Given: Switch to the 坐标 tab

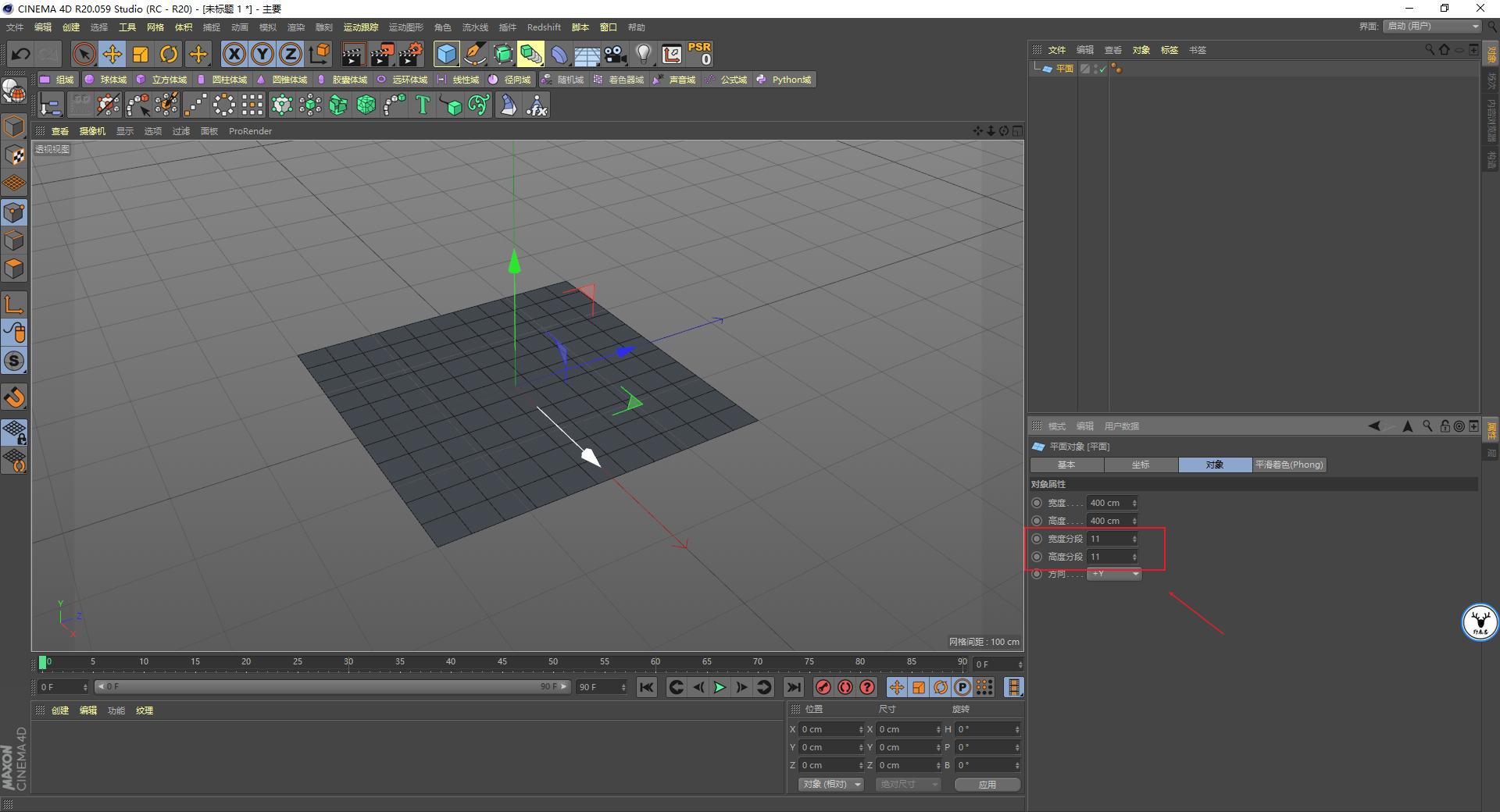Looking at the screenshot, I should (x=1141, y=465).
